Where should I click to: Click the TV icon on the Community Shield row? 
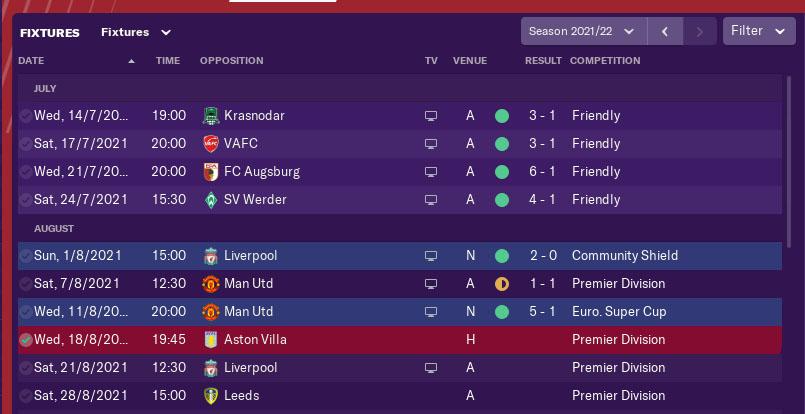(431, 256)
